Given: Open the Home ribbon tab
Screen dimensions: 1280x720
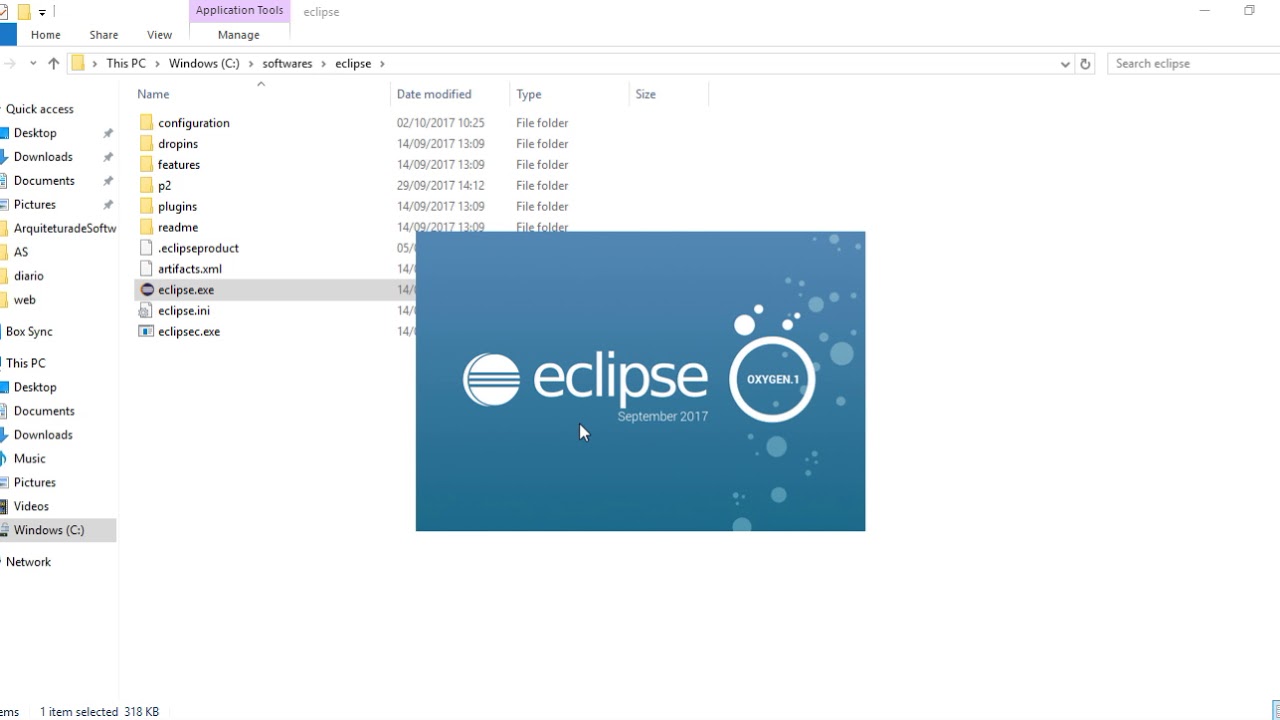Looking at the screenshot, I should click(46, 35).
